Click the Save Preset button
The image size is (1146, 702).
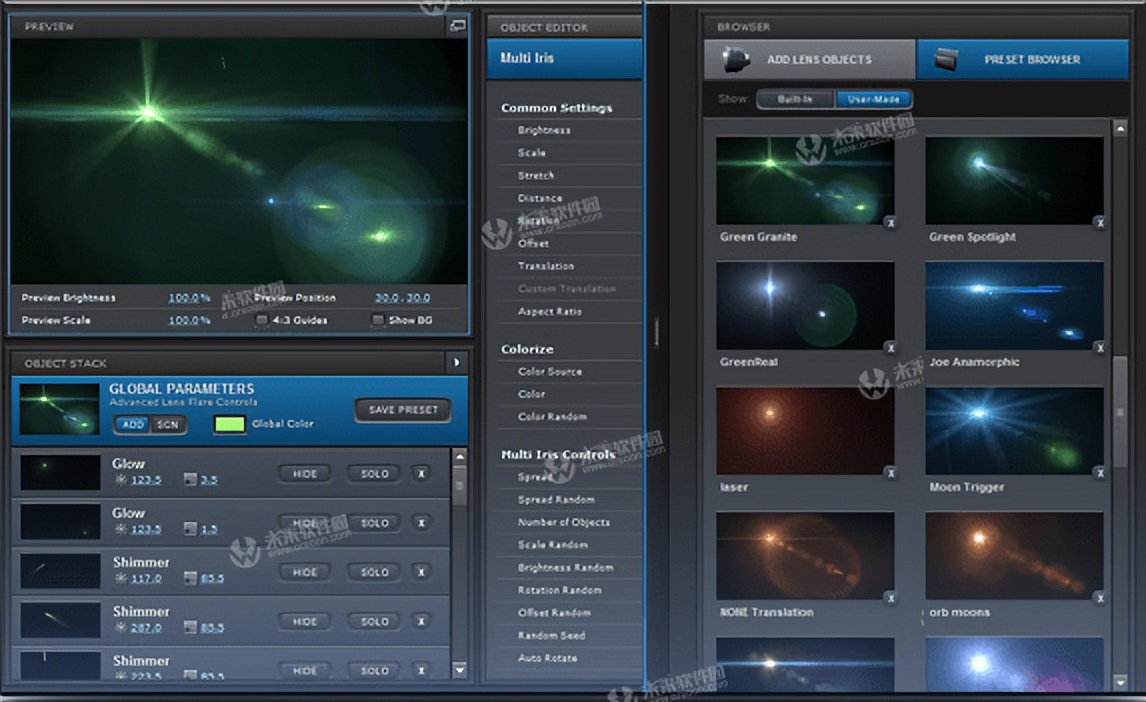point(402,410)
